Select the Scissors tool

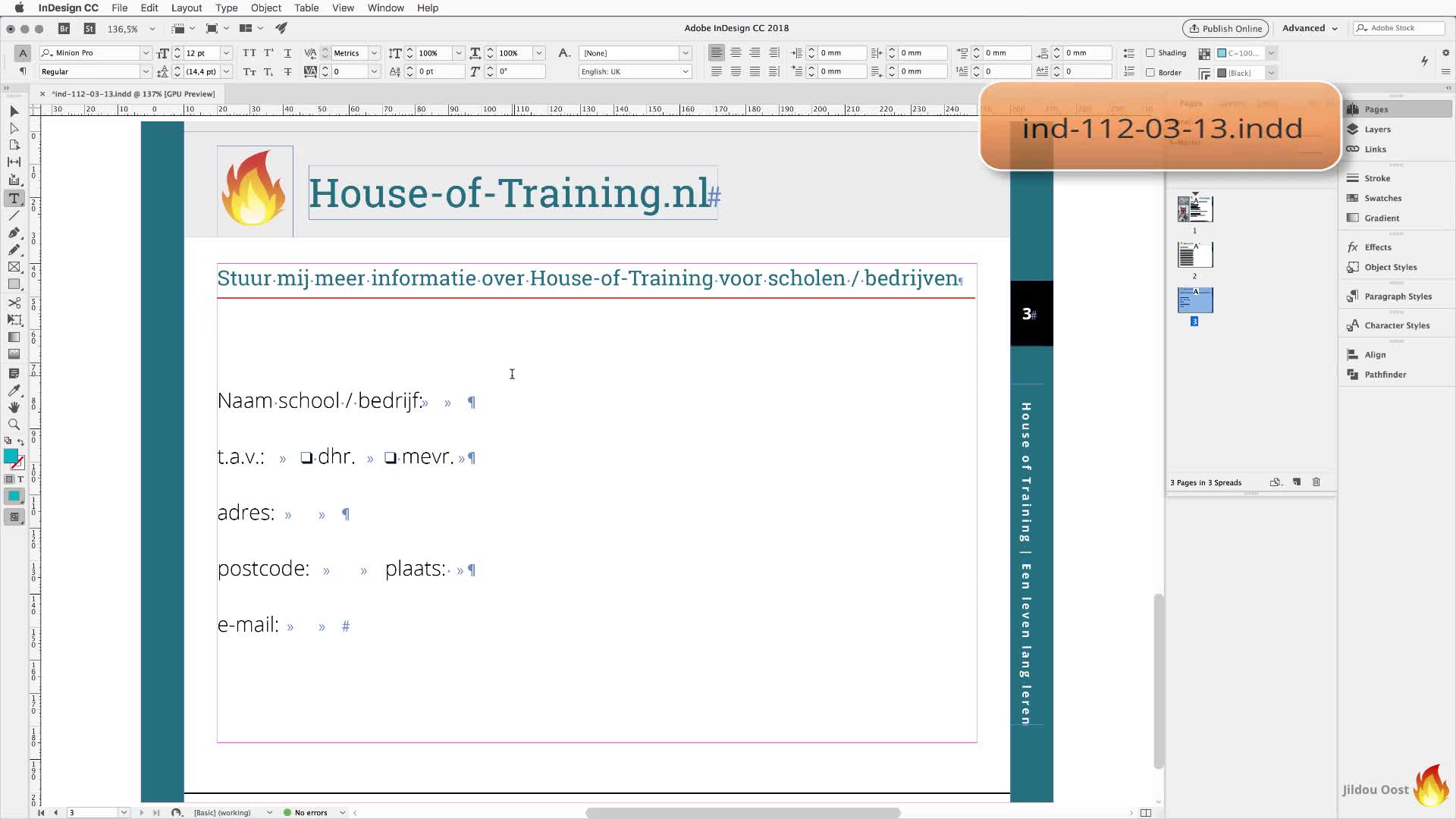point(14,303)
